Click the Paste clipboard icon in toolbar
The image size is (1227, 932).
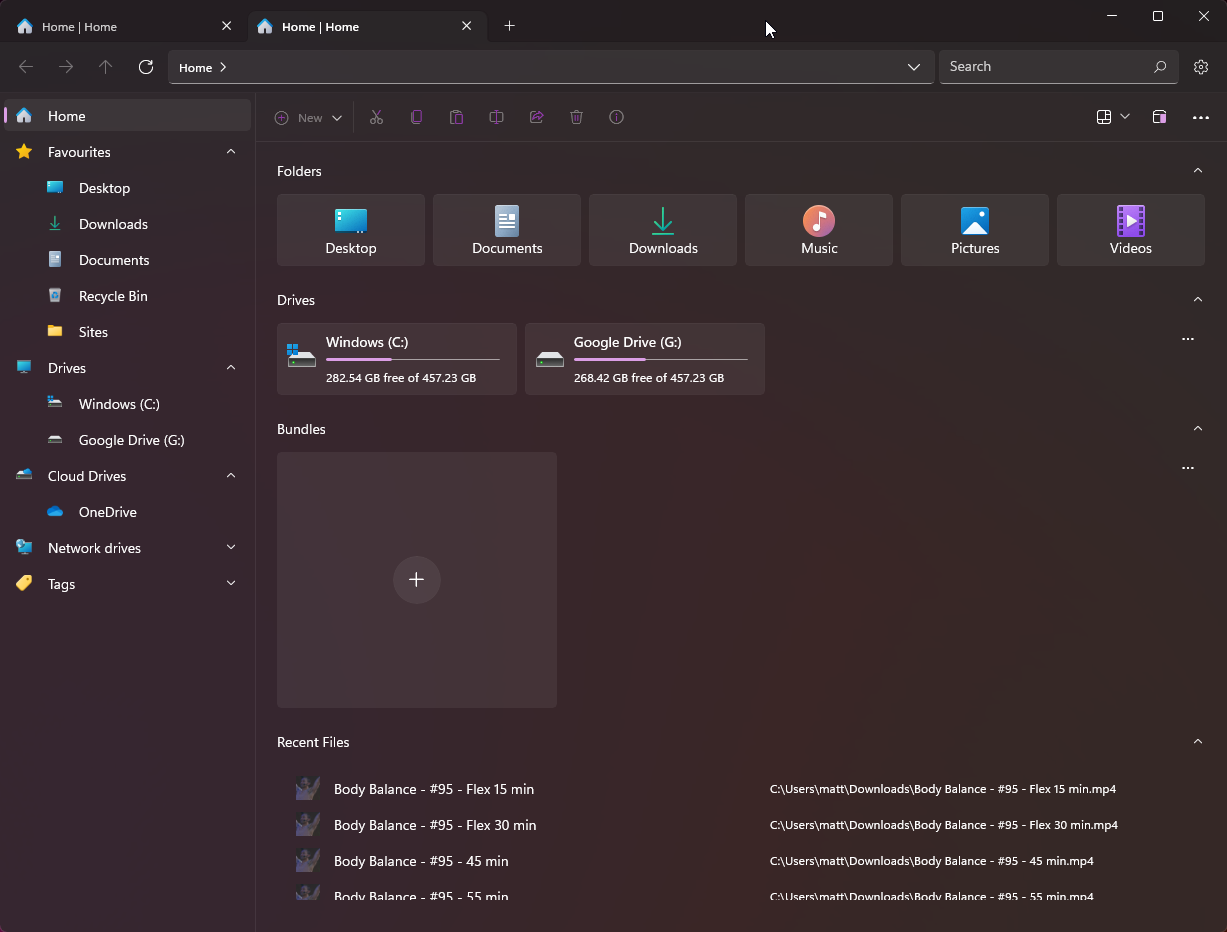coord(456,117)
